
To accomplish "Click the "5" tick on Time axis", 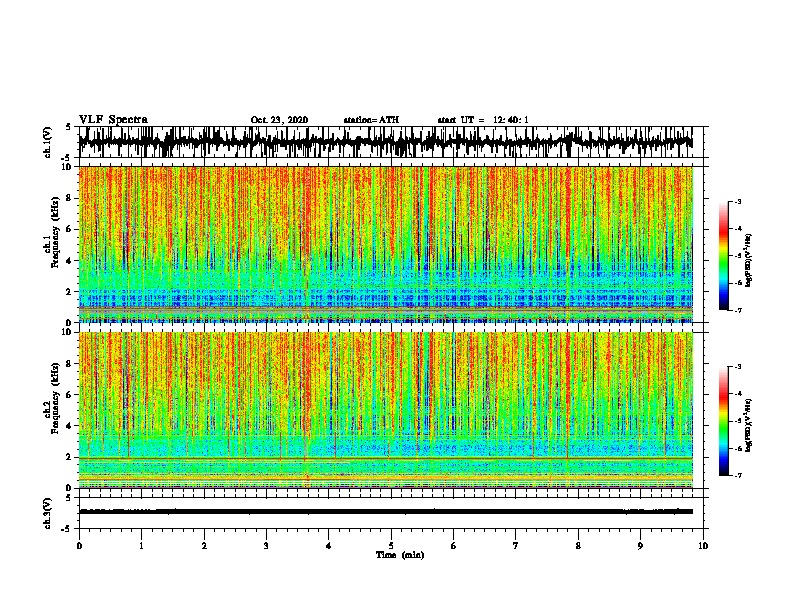I will (391, 546).
